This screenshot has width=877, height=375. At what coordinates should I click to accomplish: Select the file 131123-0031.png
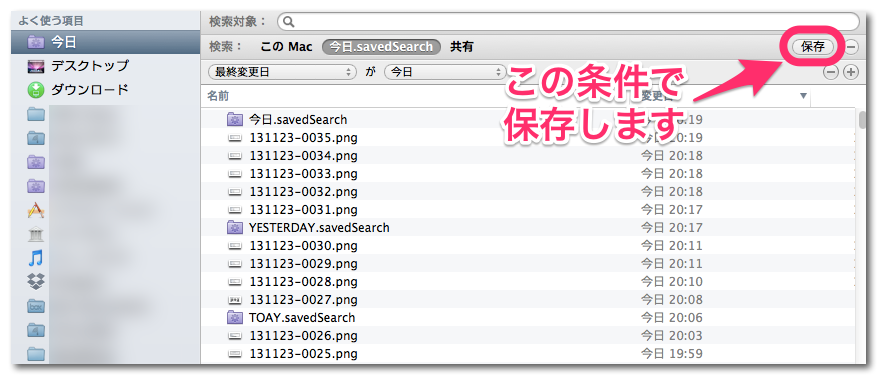[x=303, y=210]
